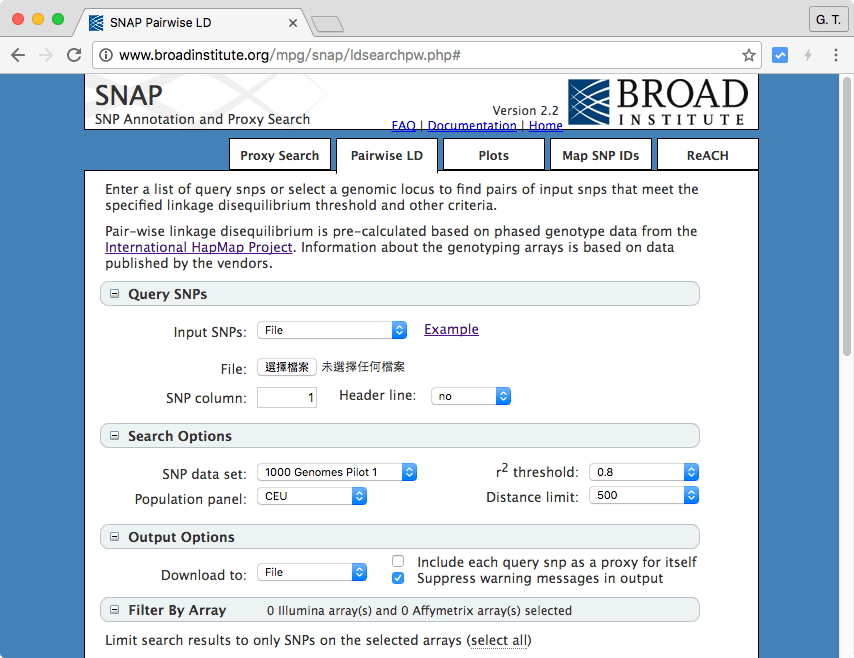
Task: Change the r² threshold dropdown value
Action: point(643,472)
